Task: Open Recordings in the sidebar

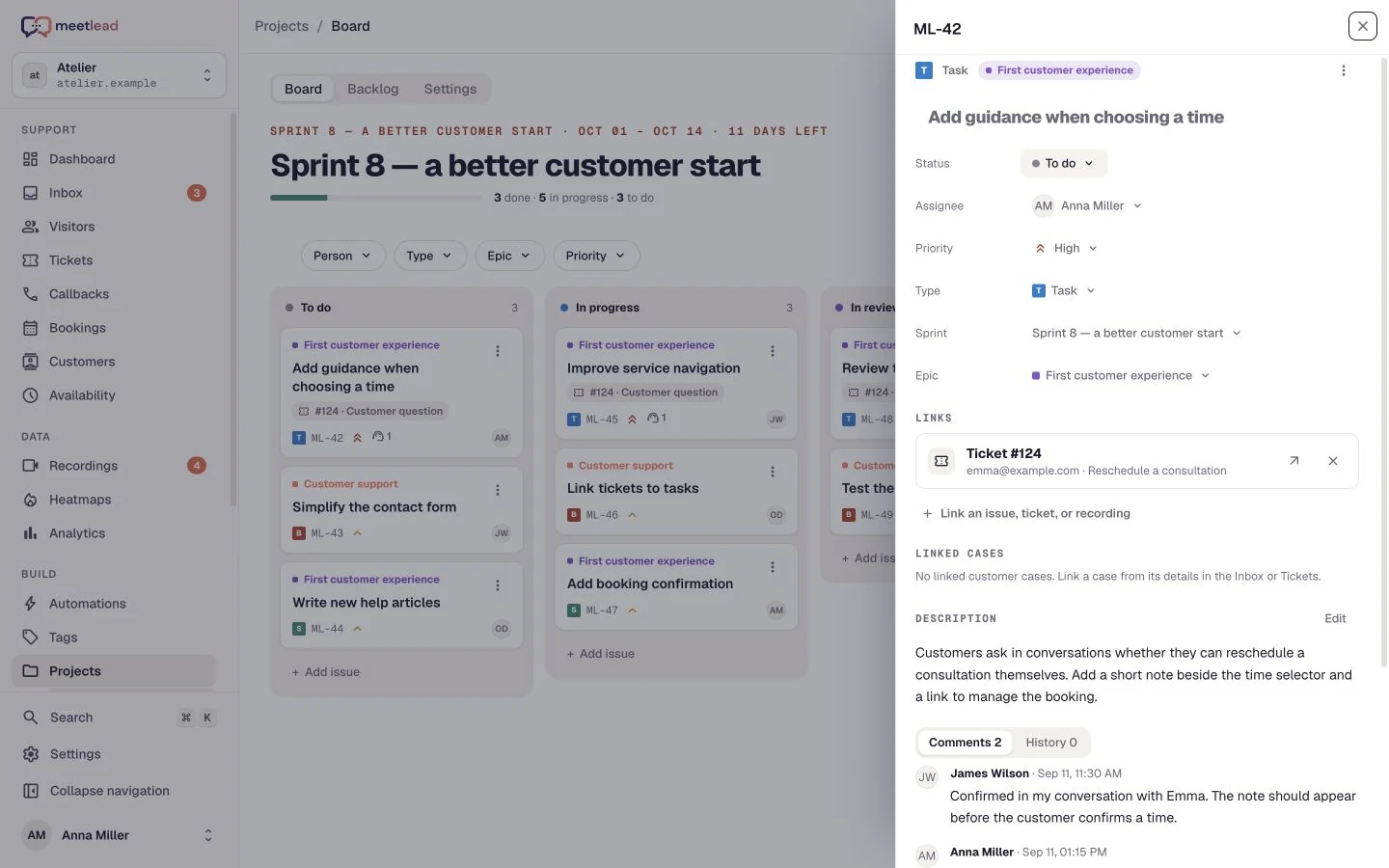Action: coord(114,466)
